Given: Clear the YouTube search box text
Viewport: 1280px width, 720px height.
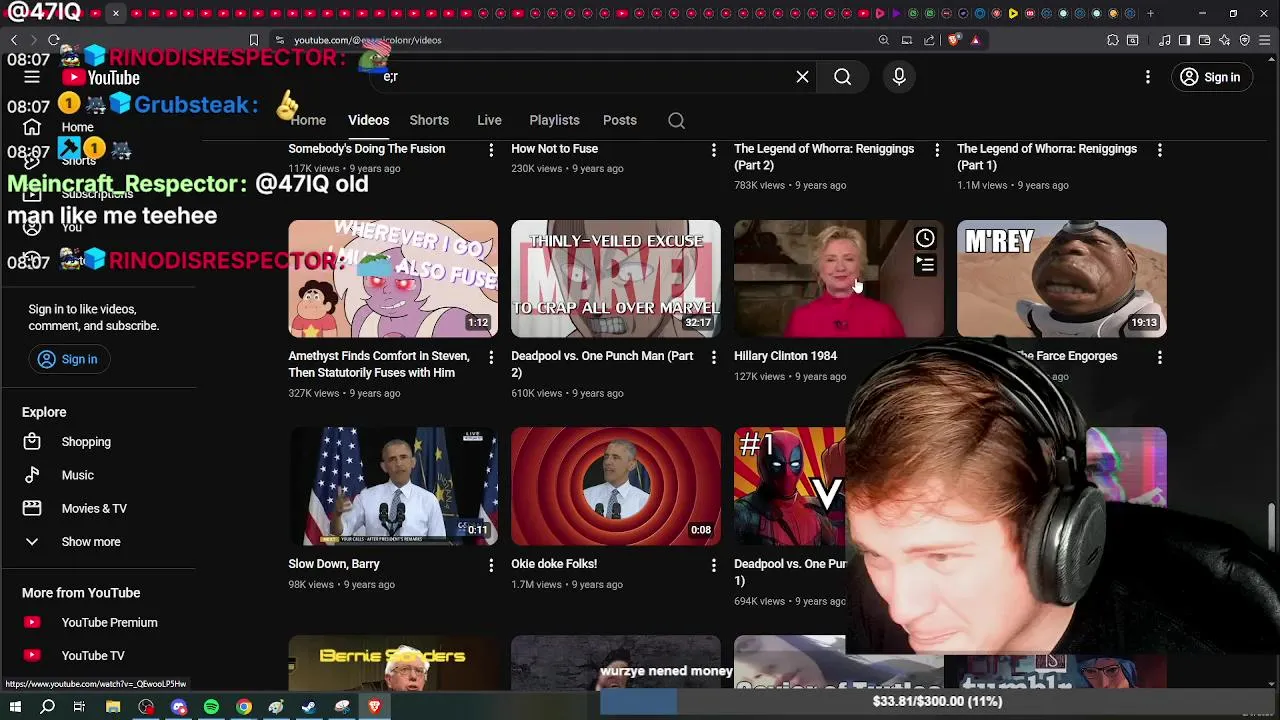Looking at the screenshot, I should 802,77.
